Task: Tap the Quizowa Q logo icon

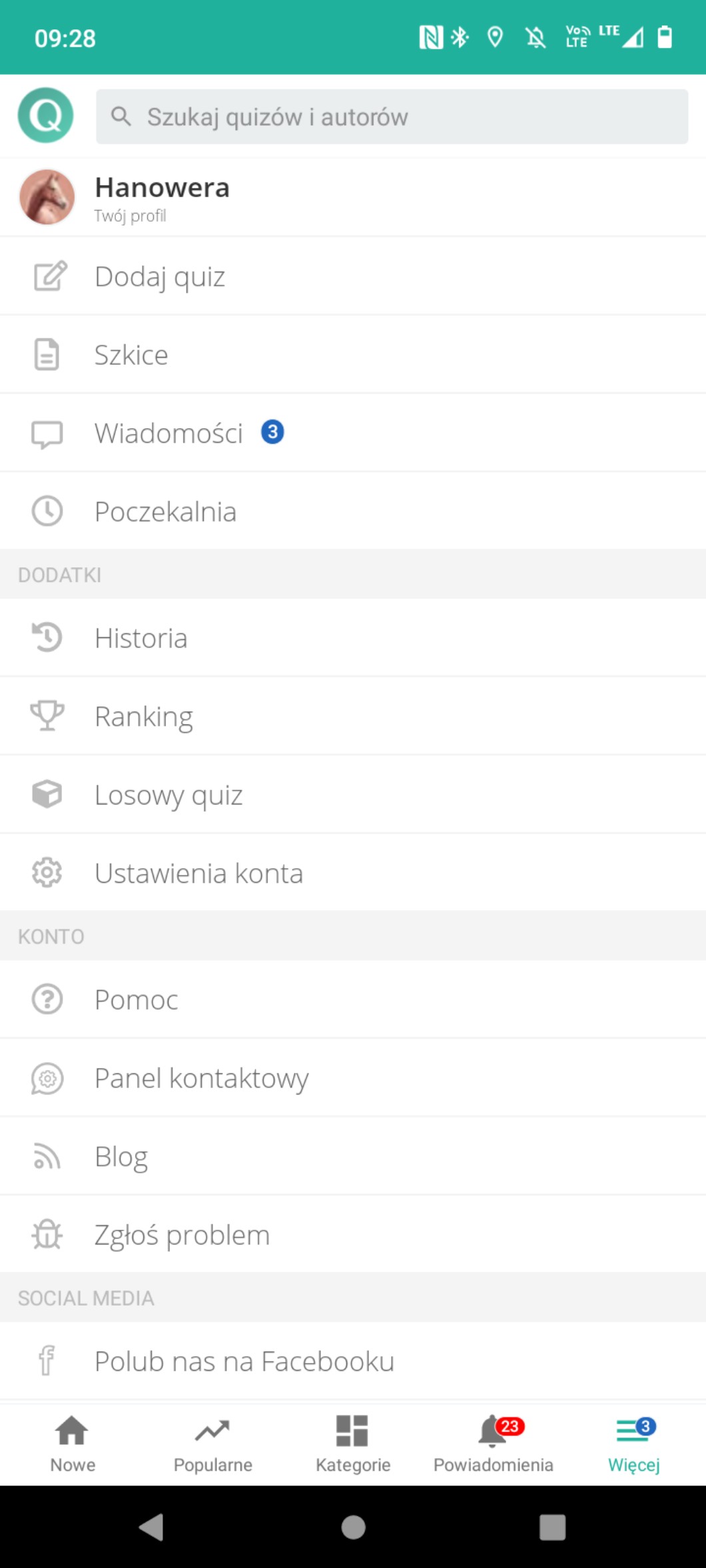Action: click(45, 115)
